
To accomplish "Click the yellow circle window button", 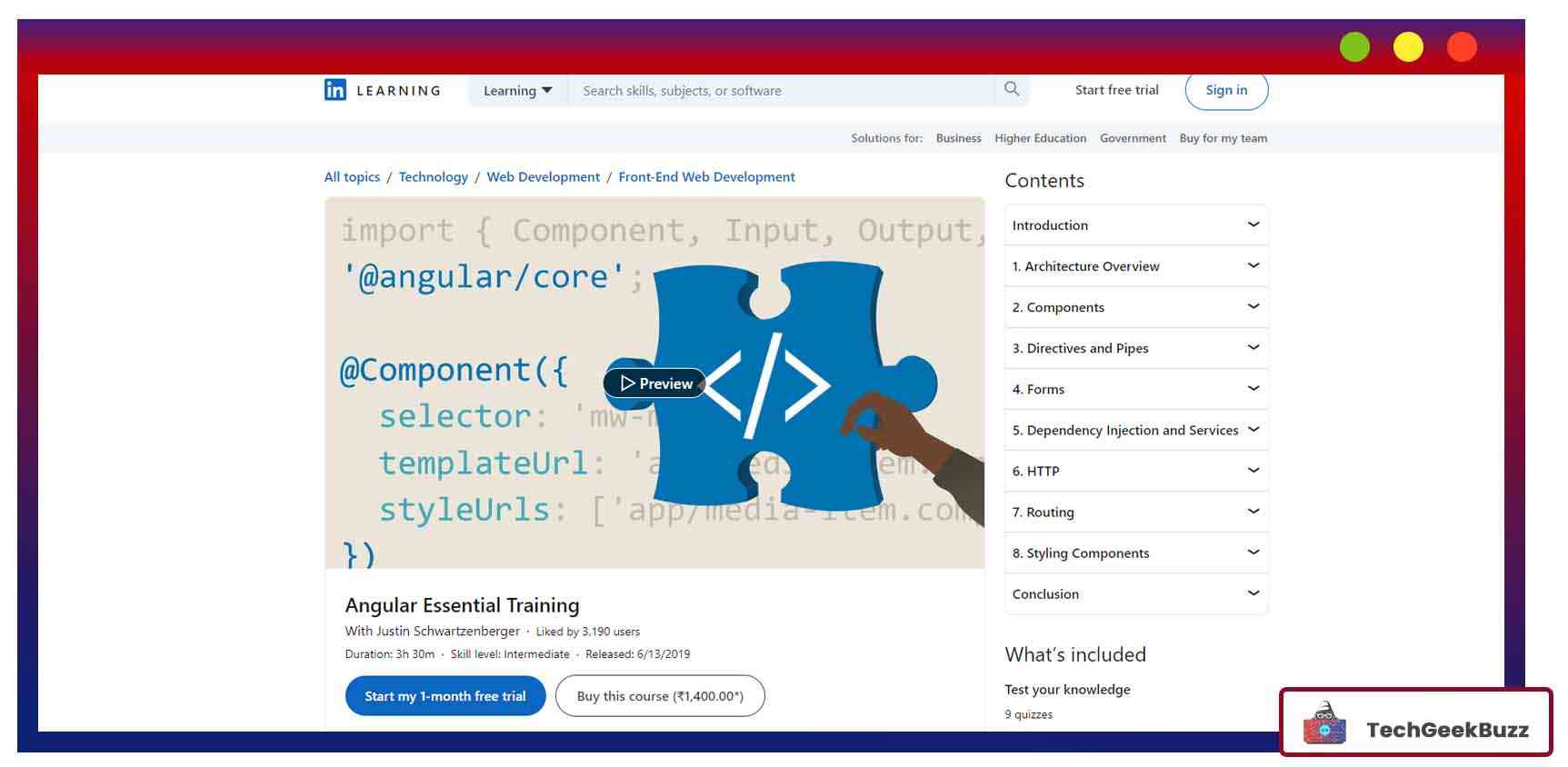I will [x=1407, y=47].
